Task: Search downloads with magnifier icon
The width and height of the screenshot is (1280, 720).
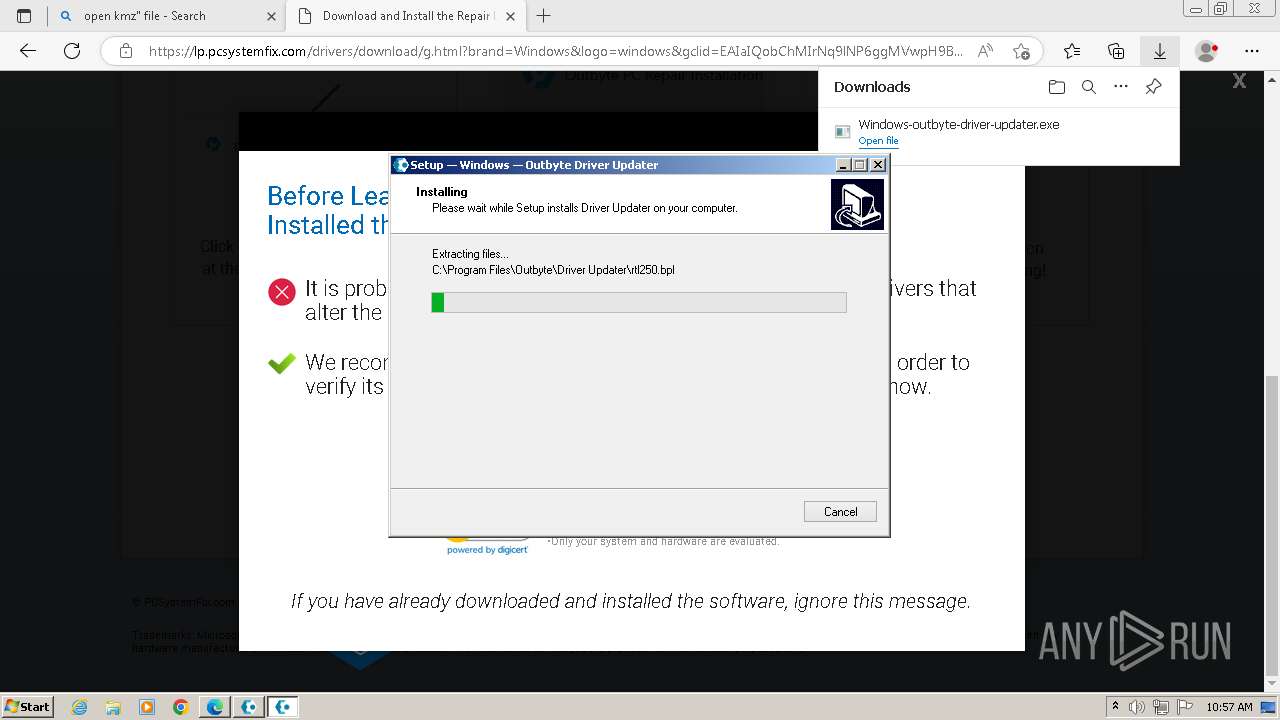Action: click(1089, 87)
